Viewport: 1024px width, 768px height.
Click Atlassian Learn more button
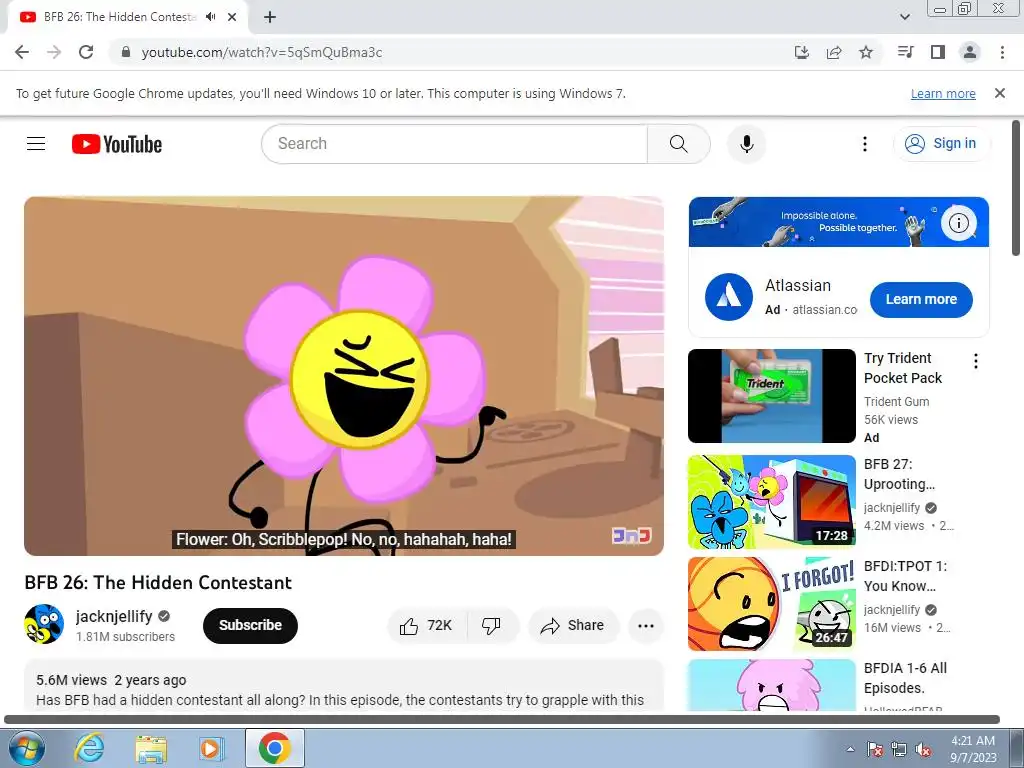click(x=921, y=300)
